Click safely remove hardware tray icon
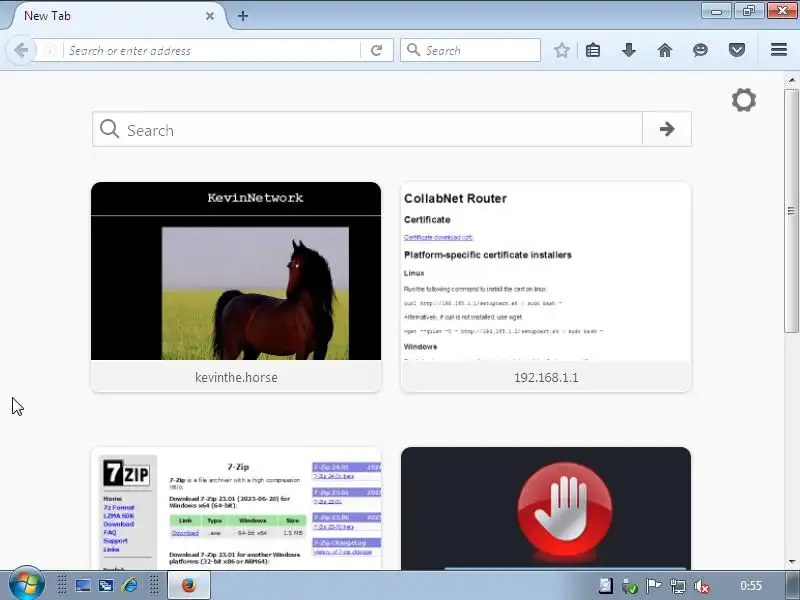800x600 pixels. click(x=630, y=586)
